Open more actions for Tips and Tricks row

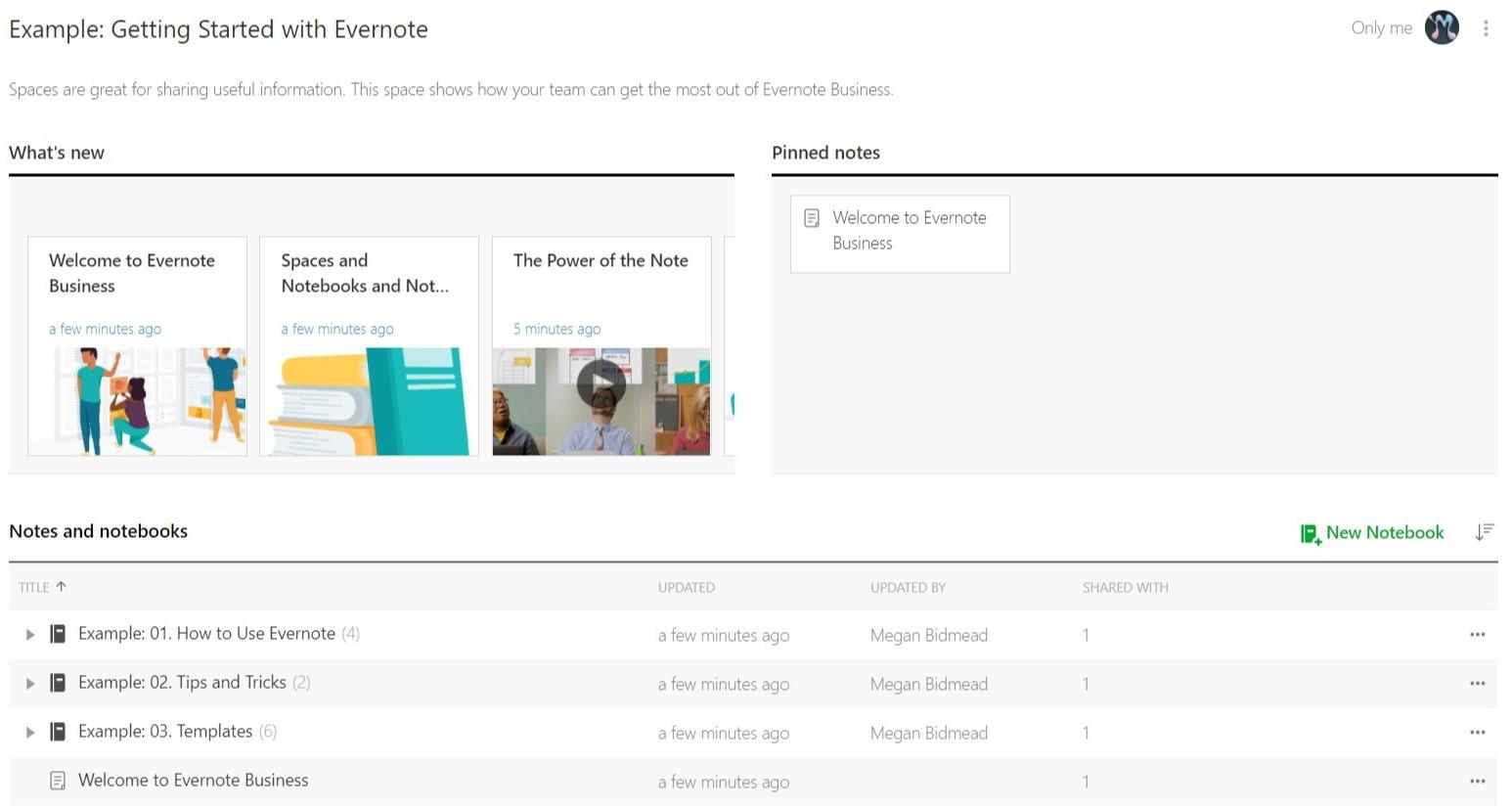[1477, 684]
